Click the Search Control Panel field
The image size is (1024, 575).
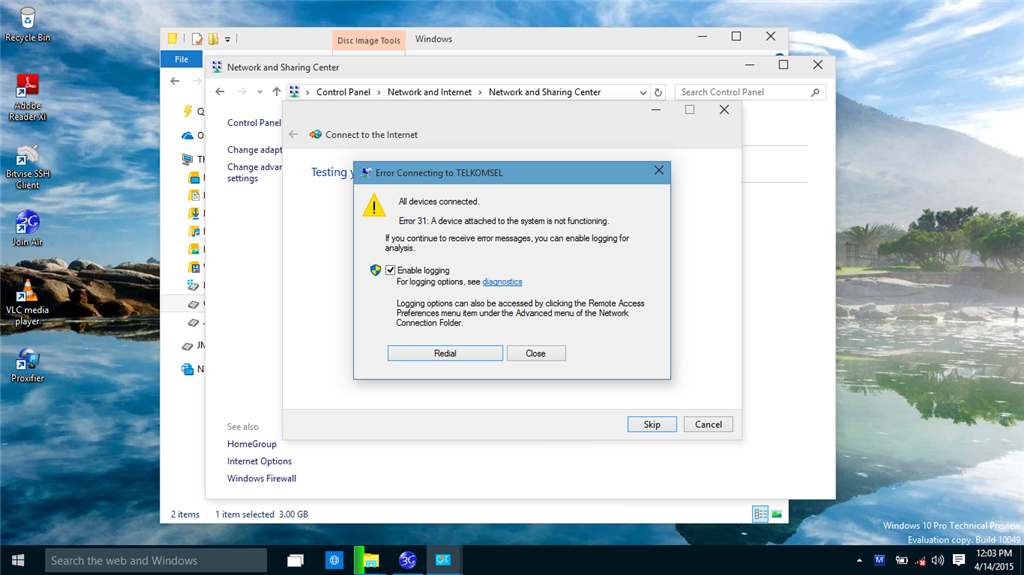click(750, 92)
